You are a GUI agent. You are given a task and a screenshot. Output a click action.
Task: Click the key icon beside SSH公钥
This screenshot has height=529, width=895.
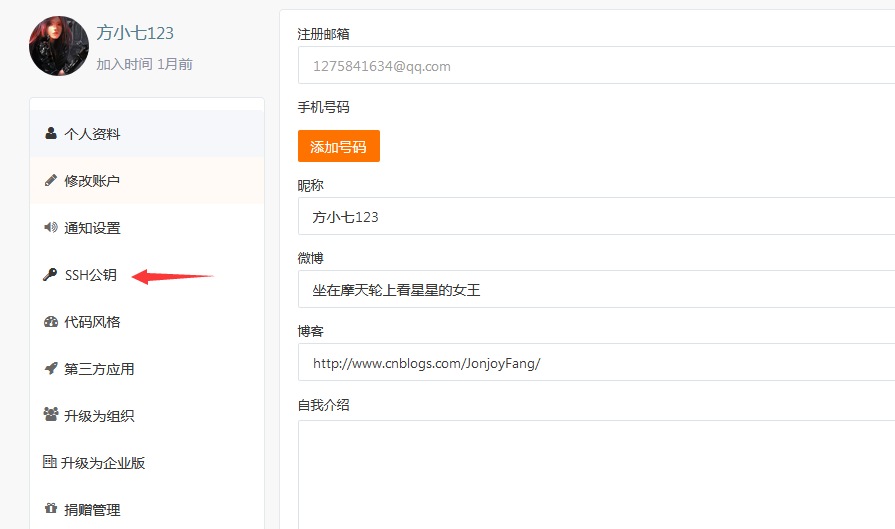[50, 274]
